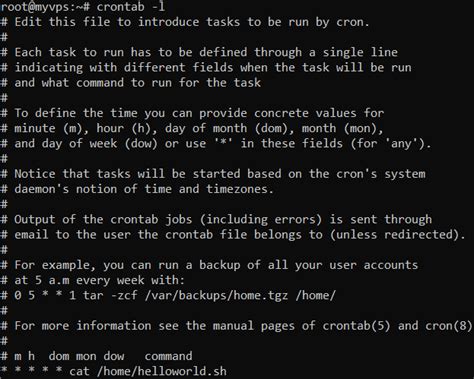Click the cat /home/helloworld.sh cron entry

(x=114, y=371)
